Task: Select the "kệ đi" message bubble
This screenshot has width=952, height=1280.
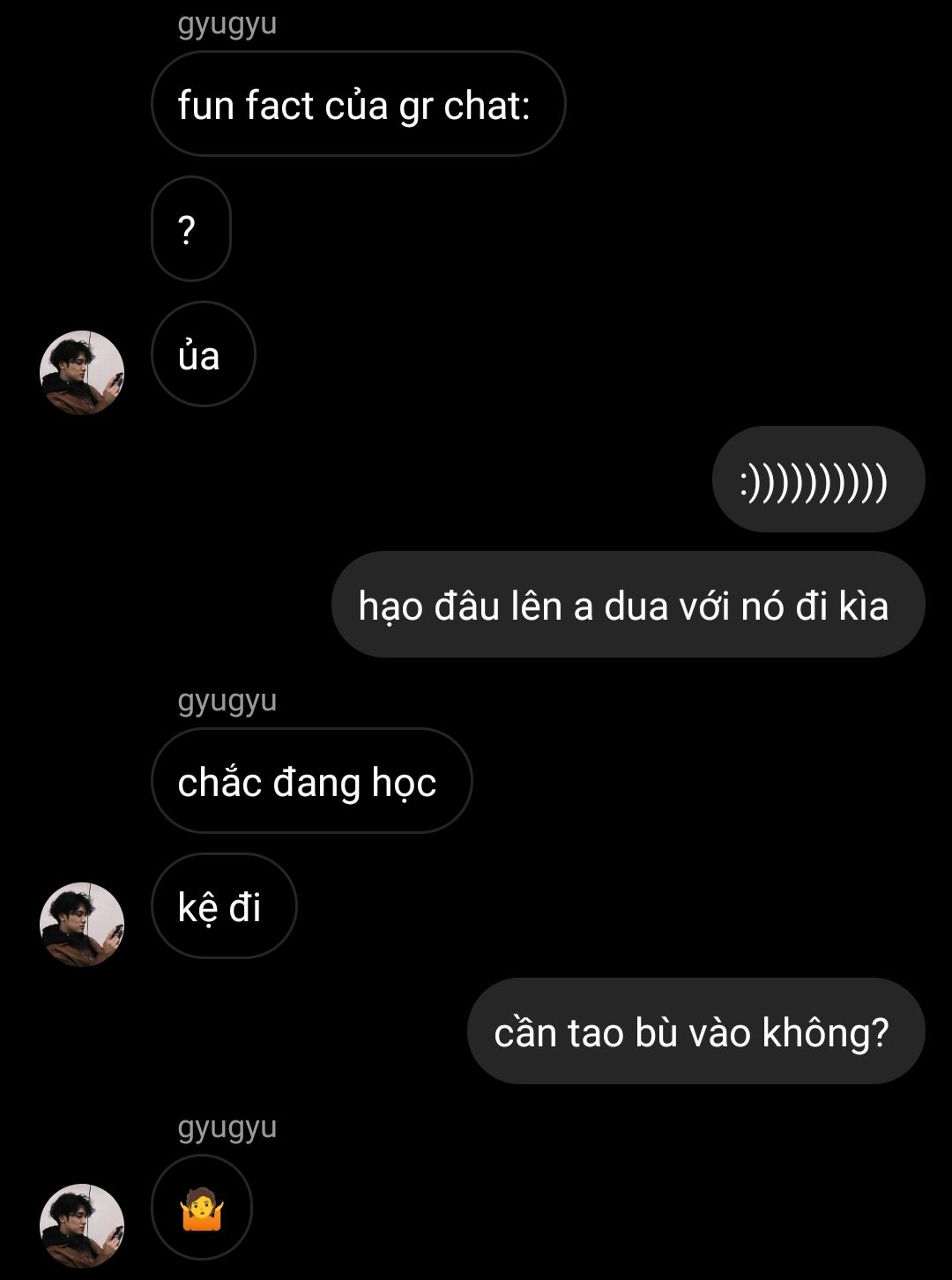Action: pyautogui.click(x=224, y=906)
